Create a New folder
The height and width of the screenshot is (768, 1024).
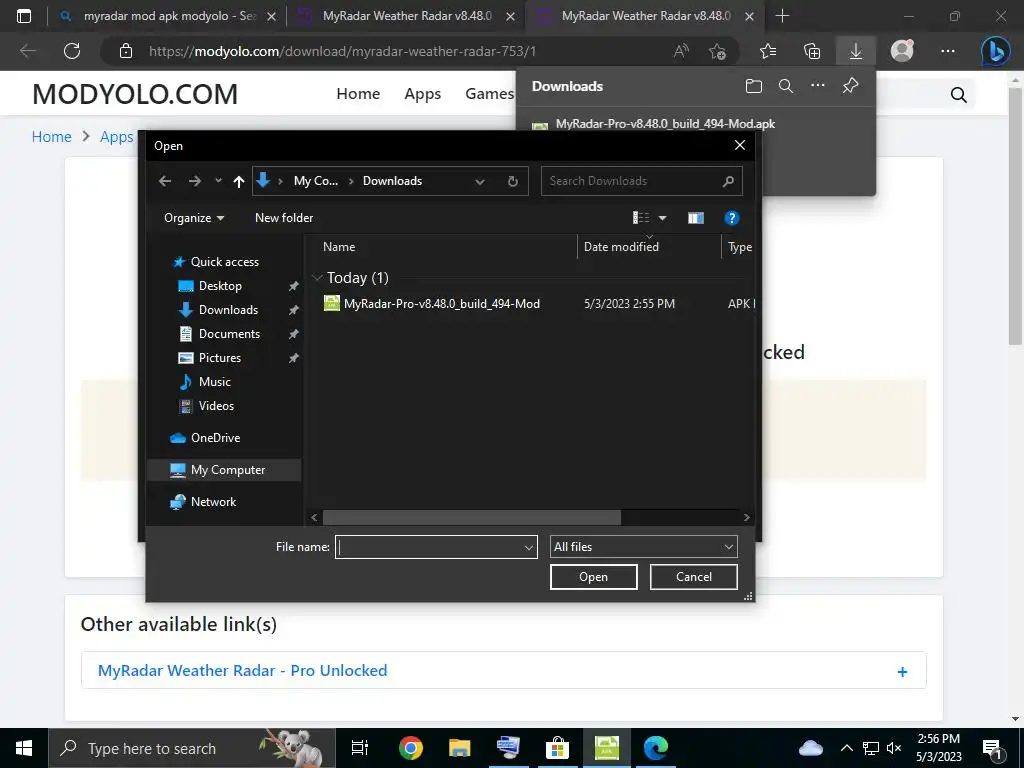coord(284,218)
